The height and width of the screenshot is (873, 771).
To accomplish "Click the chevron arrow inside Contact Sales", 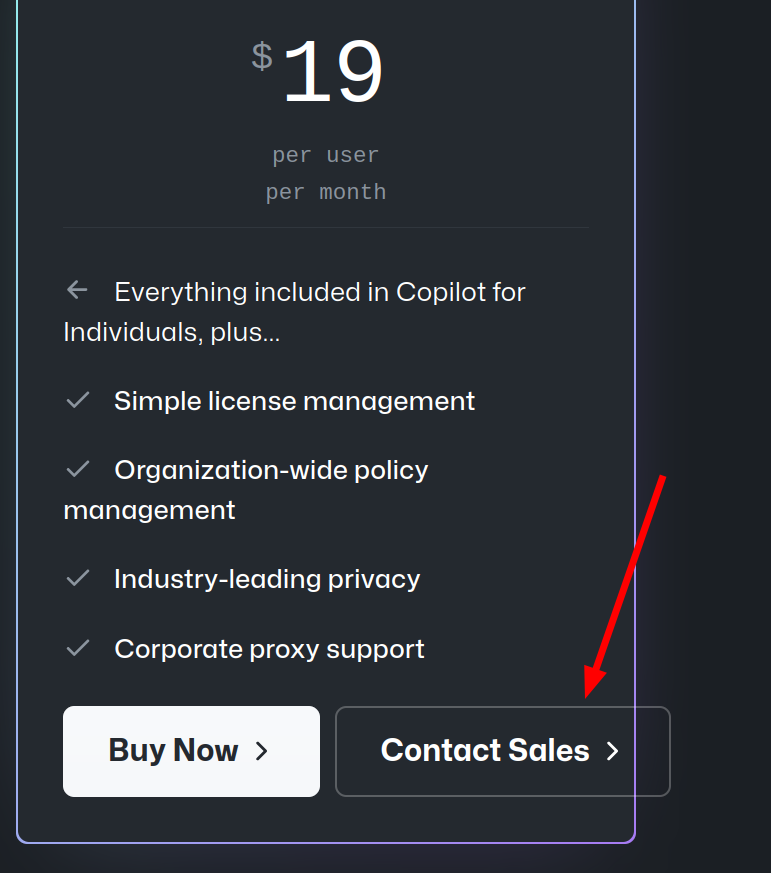I will (613, 751).
